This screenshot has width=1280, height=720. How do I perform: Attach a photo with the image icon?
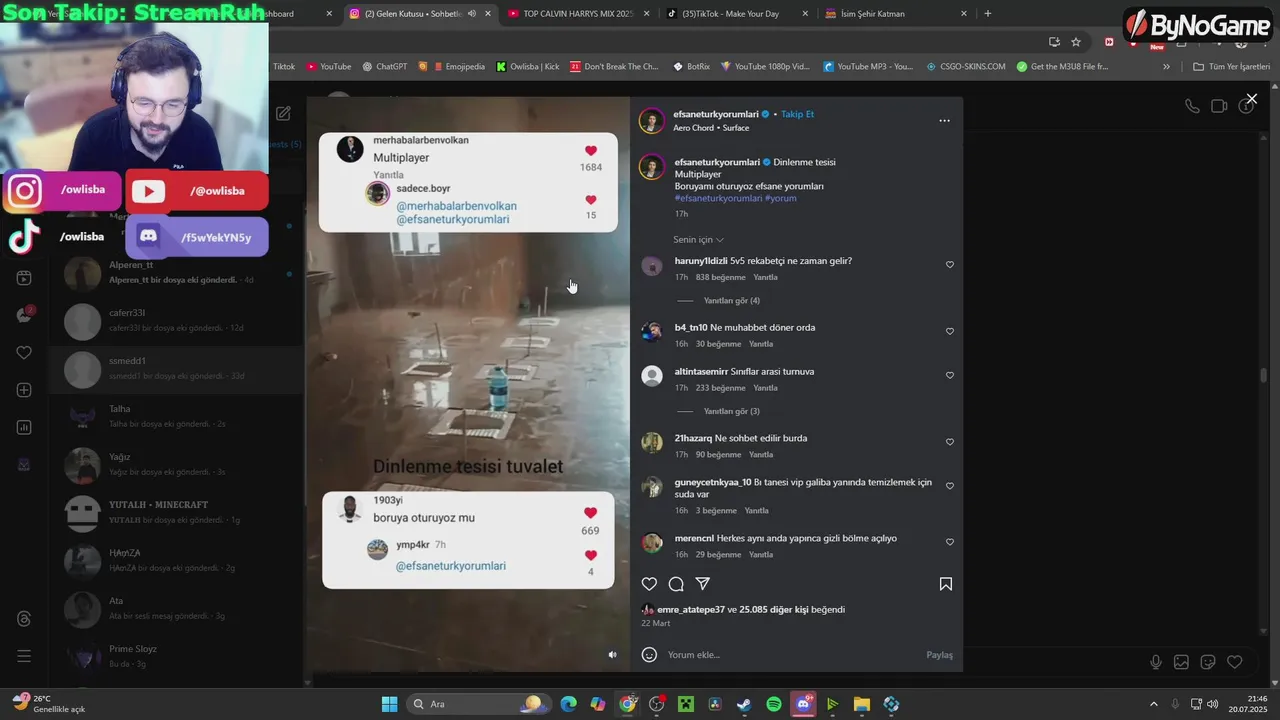(1181, 662)
